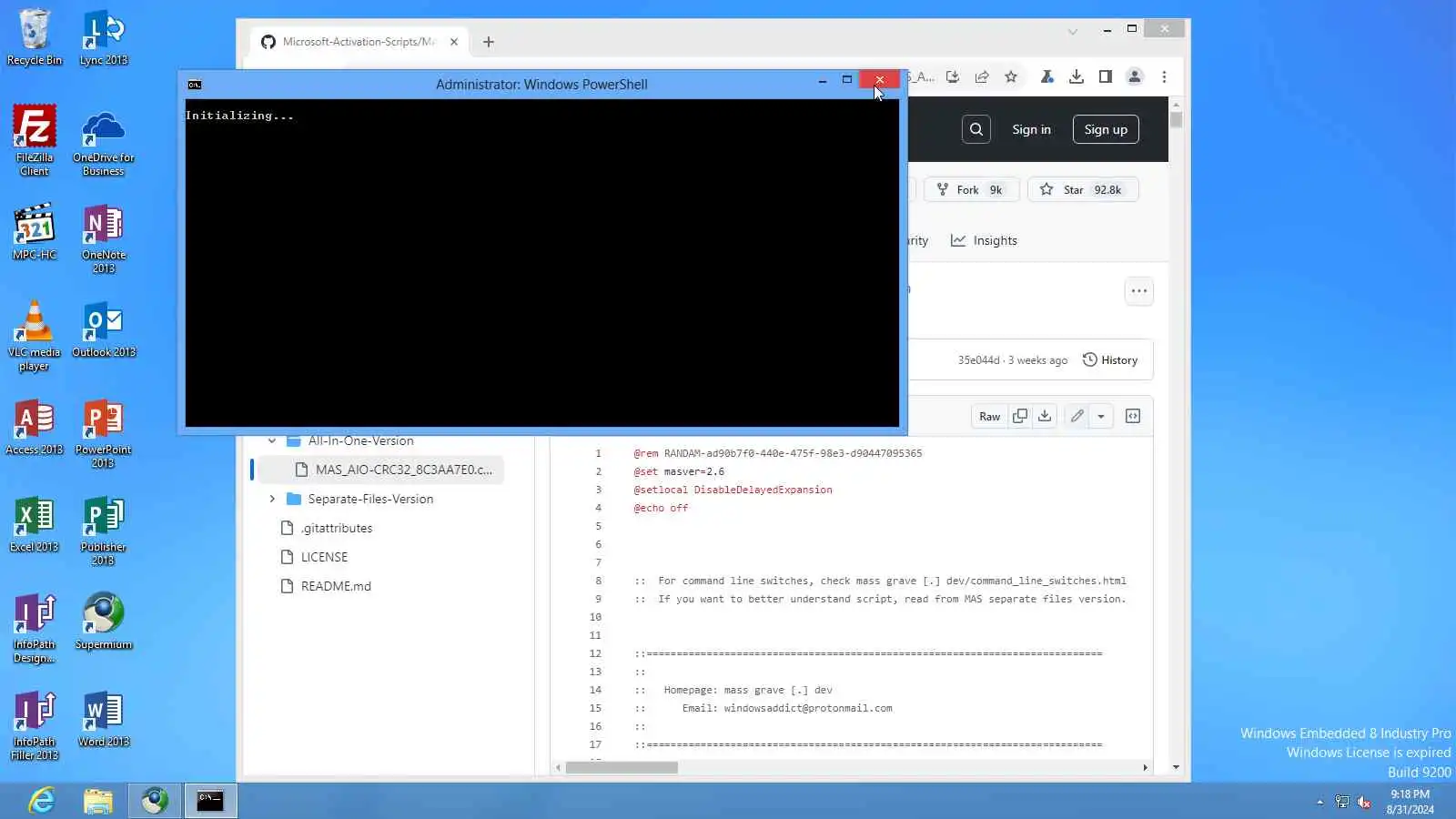Open the edit options dropdown arrow beside pencil
Screen dimensions: 1456x819
tap(1101, 416)
